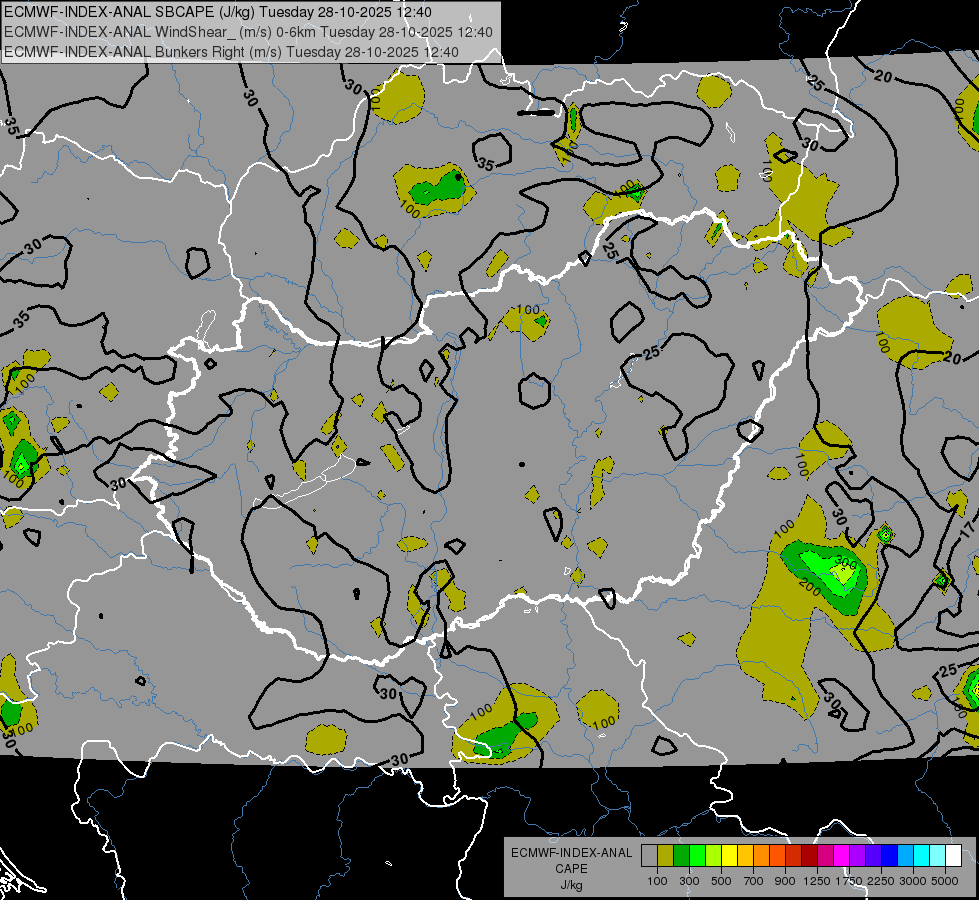Click the WindShear_ (m/s) 0-6km title line

point(248,32)
